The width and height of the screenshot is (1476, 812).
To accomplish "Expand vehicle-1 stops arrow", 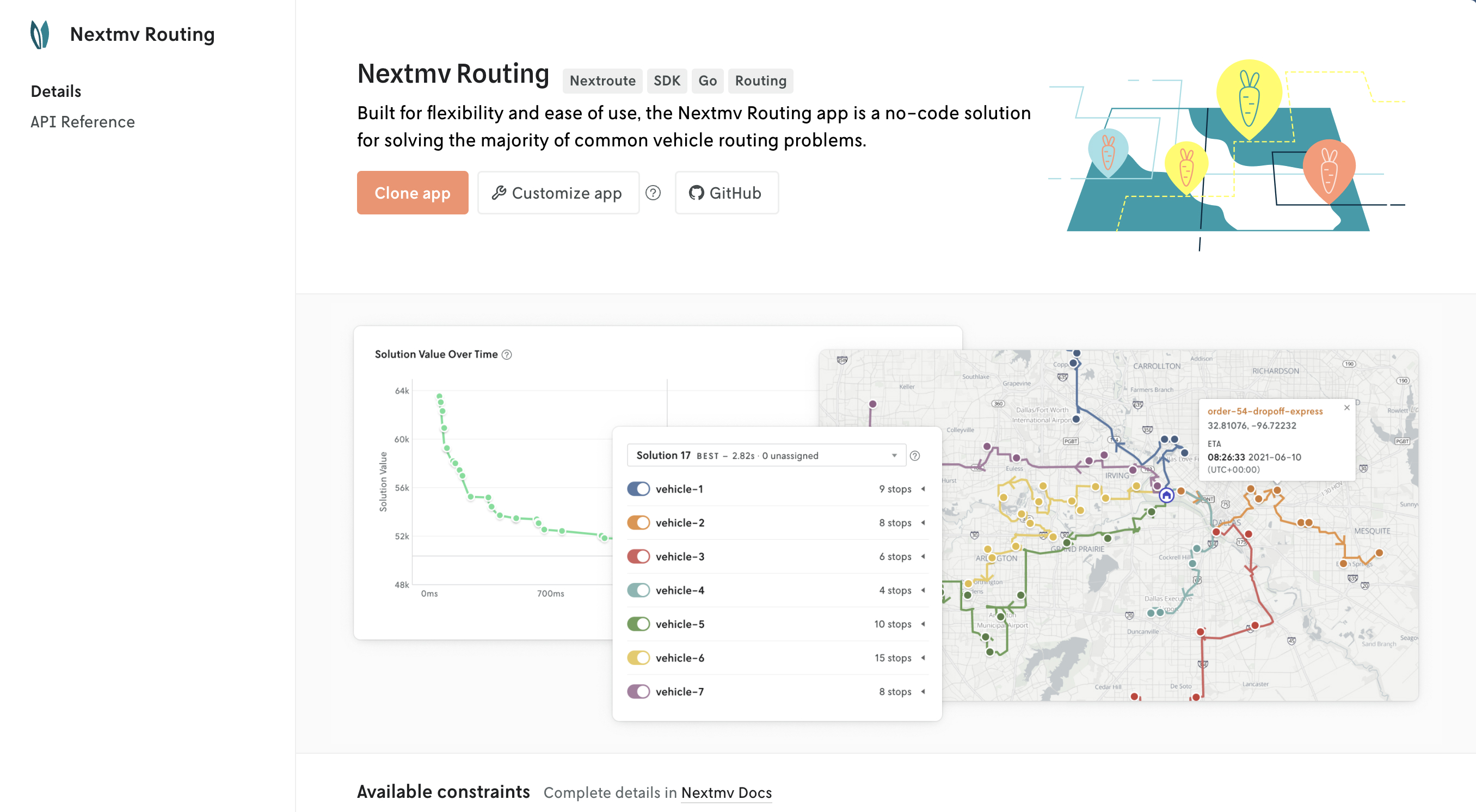I will 923,489.
